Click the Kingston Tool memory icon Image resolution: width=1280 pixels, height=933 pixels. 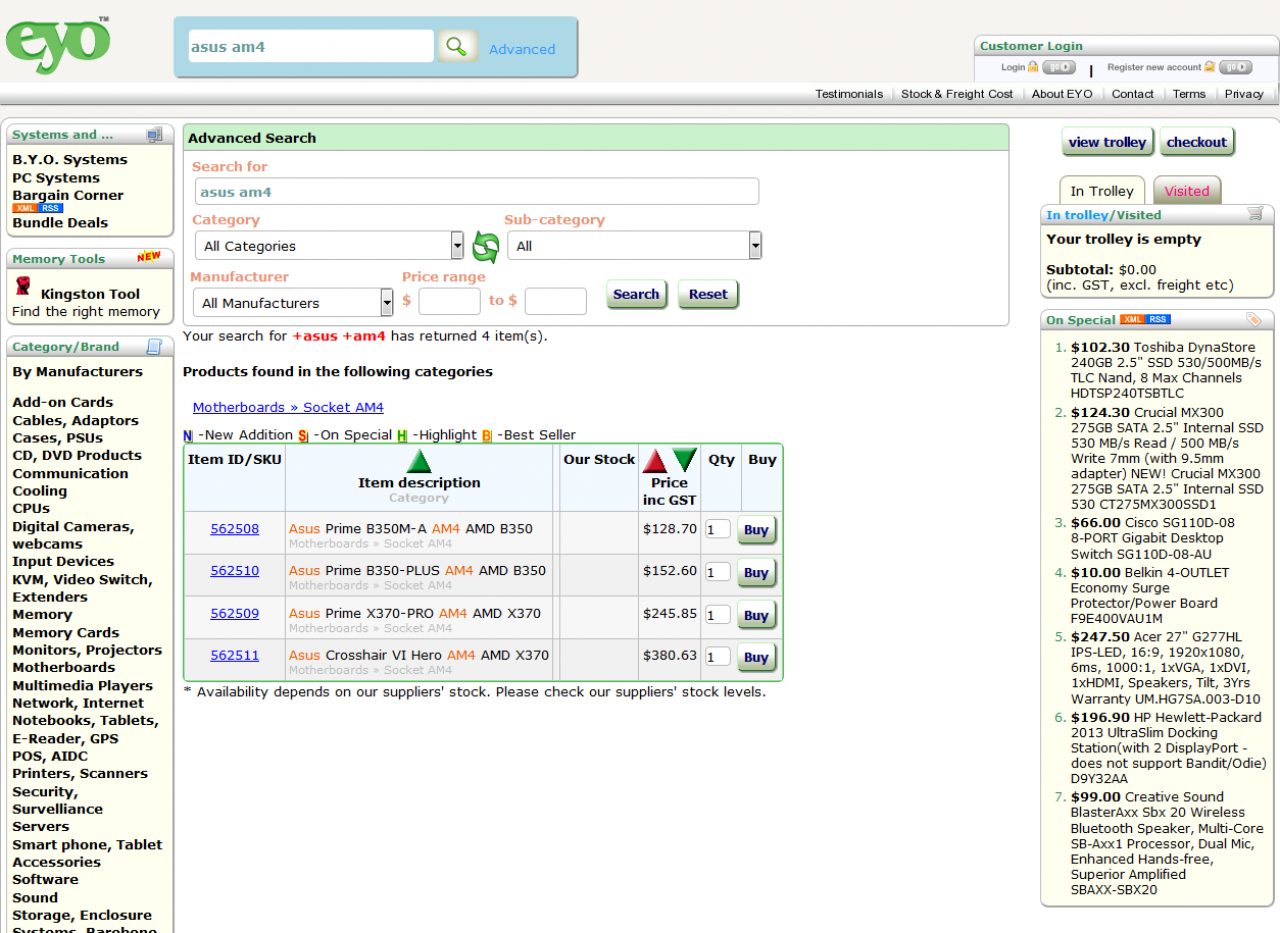coord(23,287)
